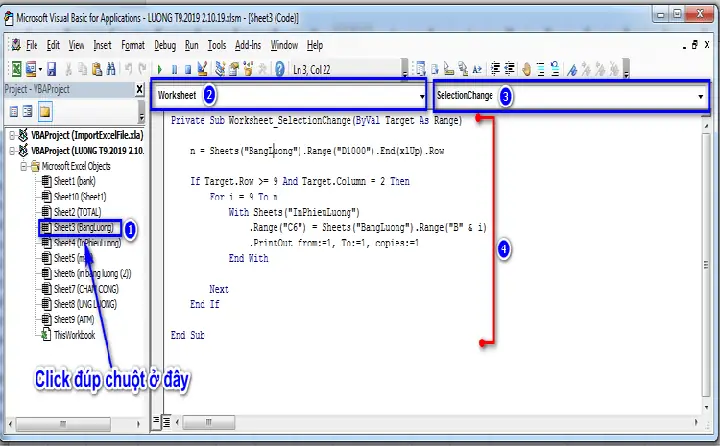Viewport: 720px width, 446px height.
Task: Open Find with the binoculars icon
Action: point(111,69)
